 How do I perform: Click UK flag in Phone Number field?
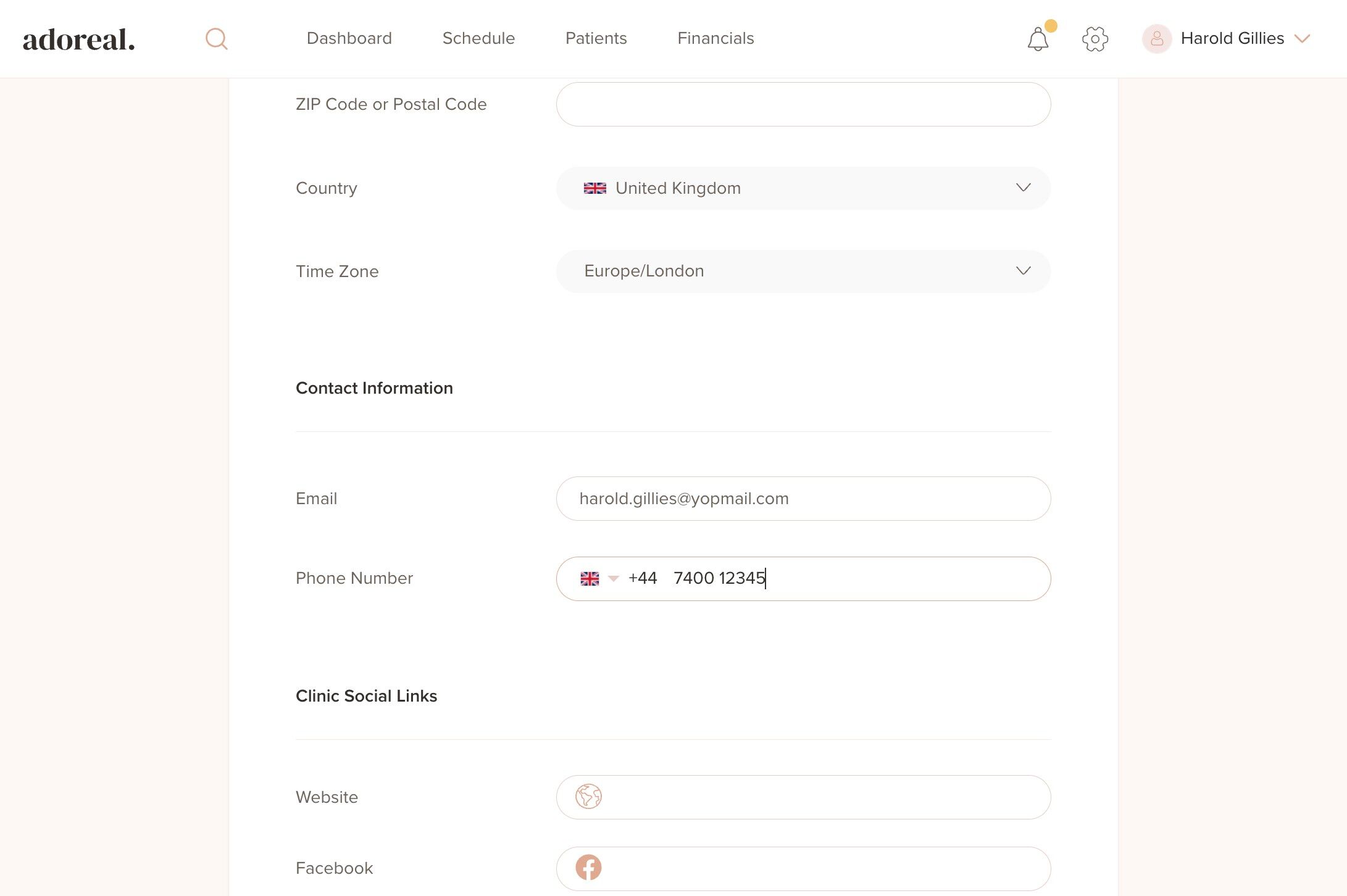pos(590,578)
